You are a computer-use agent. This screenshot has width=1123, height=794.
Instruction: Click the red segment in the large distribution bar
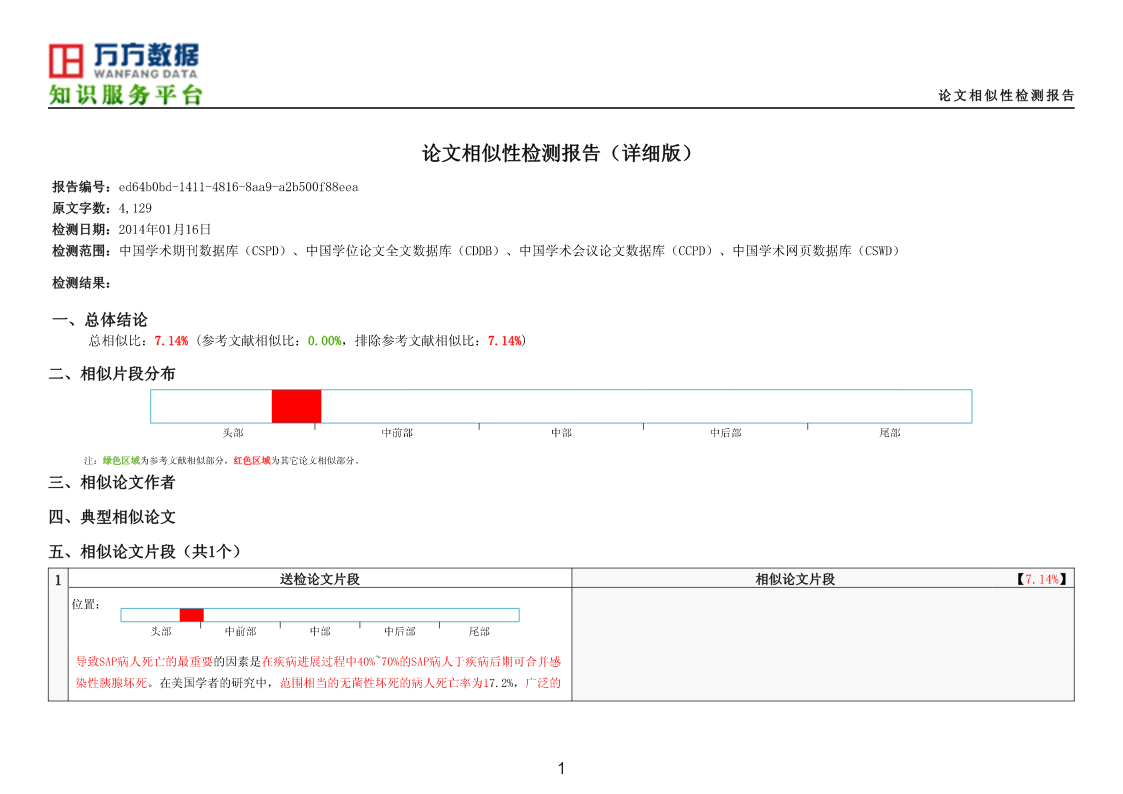pos(297,407)
